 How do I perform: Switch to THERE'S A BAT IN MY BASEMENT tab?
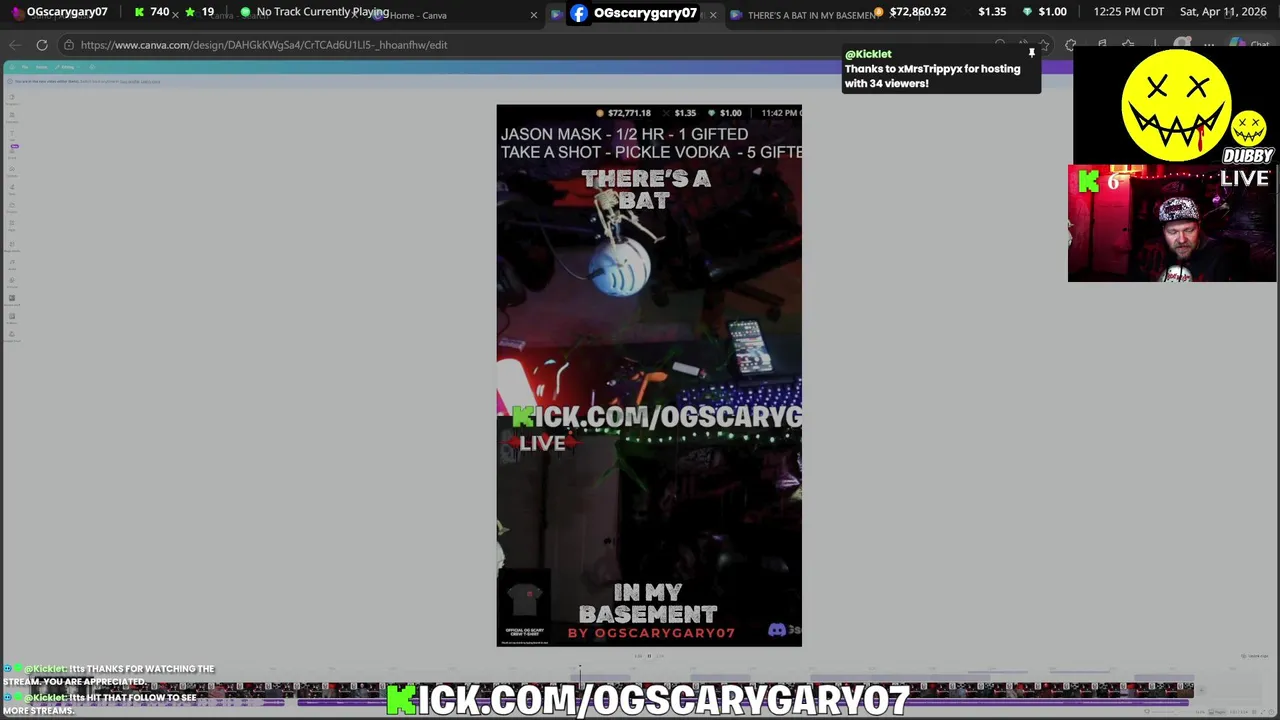click(810, 15)
